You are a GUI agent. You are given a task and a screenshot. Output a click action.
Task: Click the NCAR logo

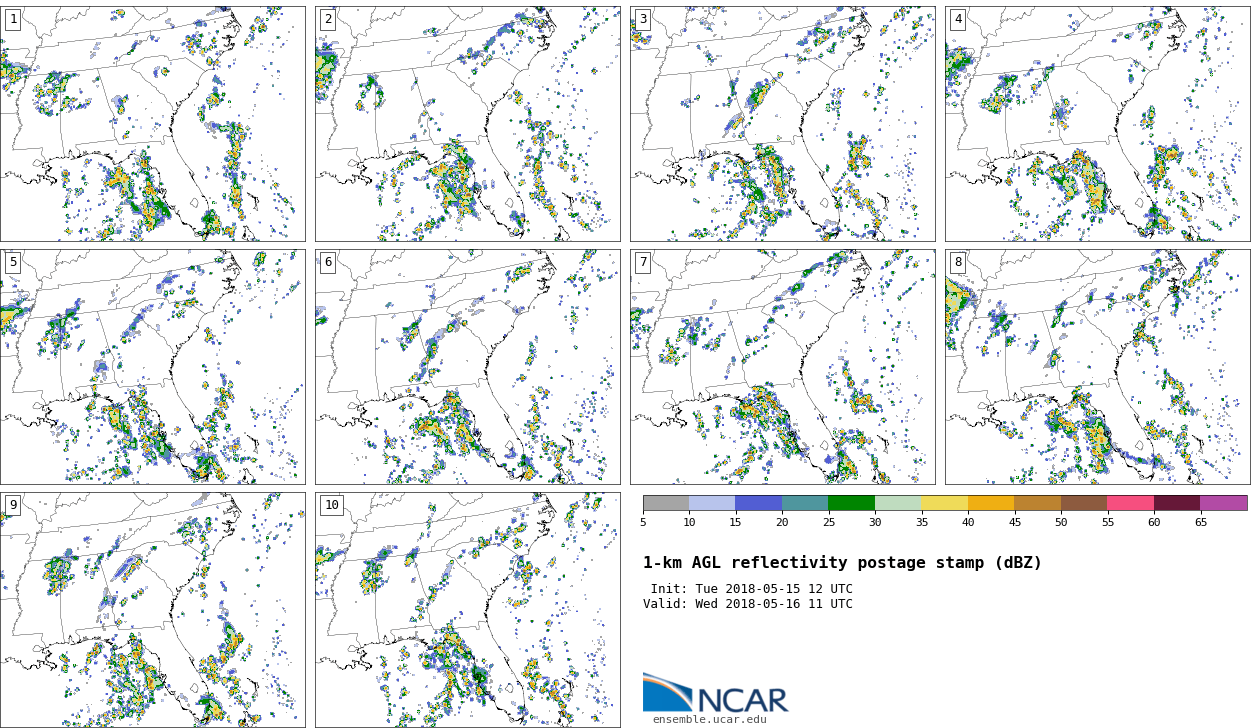pyautogui.click(x=715, y=693)
